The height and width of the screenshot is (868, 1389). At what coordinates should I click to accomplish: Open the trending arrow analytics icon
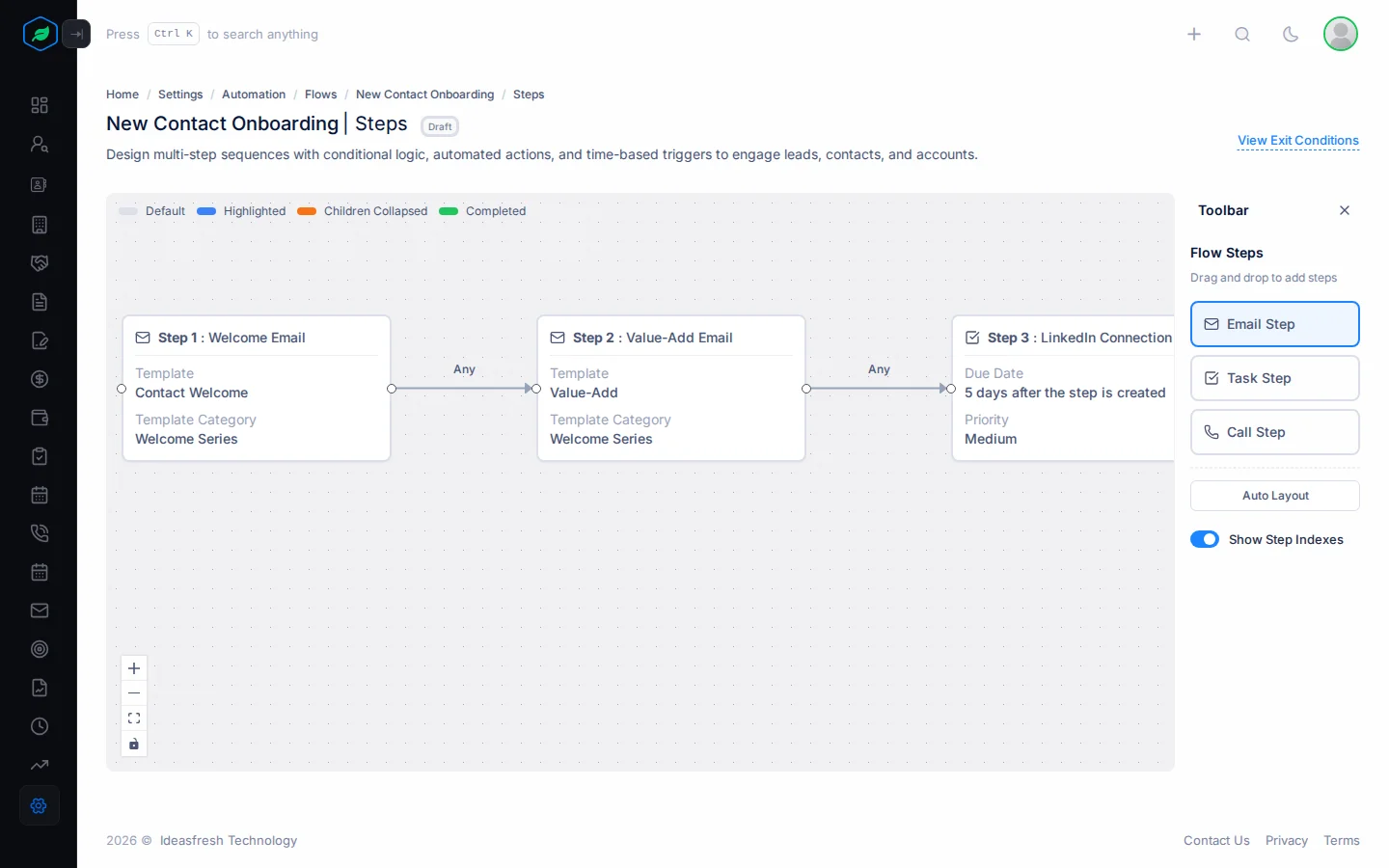[40, 765]
